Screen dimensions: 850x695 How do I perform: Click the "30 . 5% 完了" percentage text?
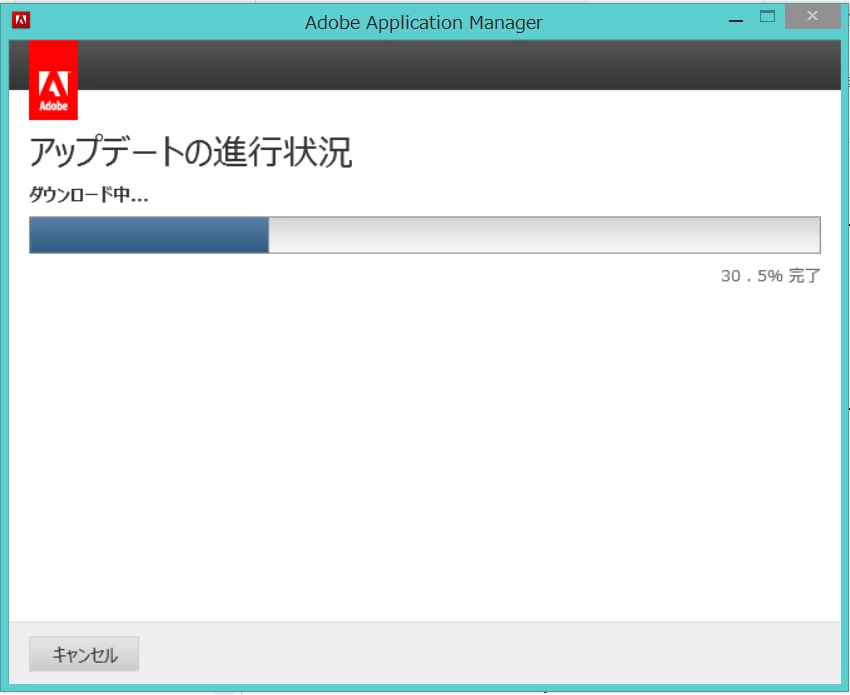(770, 276)
